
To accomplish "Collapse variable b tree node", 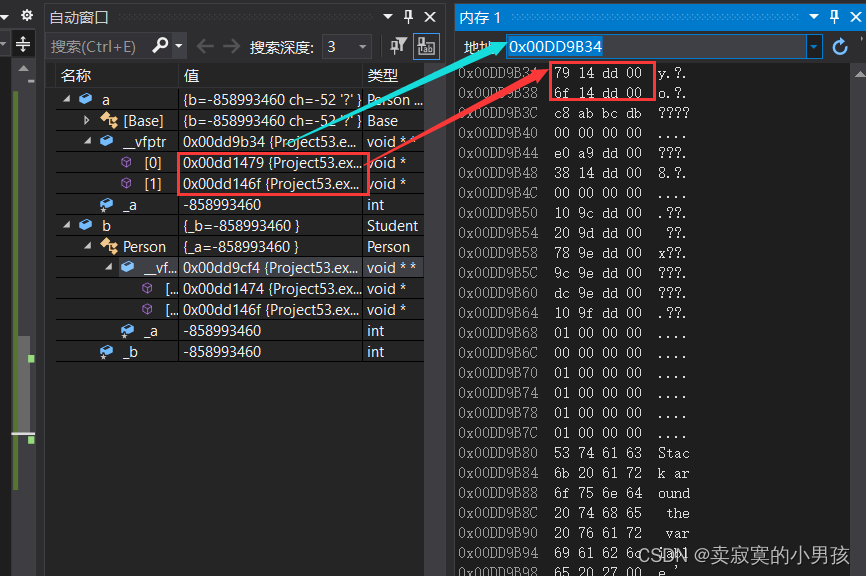I will (x=67, y=225).
